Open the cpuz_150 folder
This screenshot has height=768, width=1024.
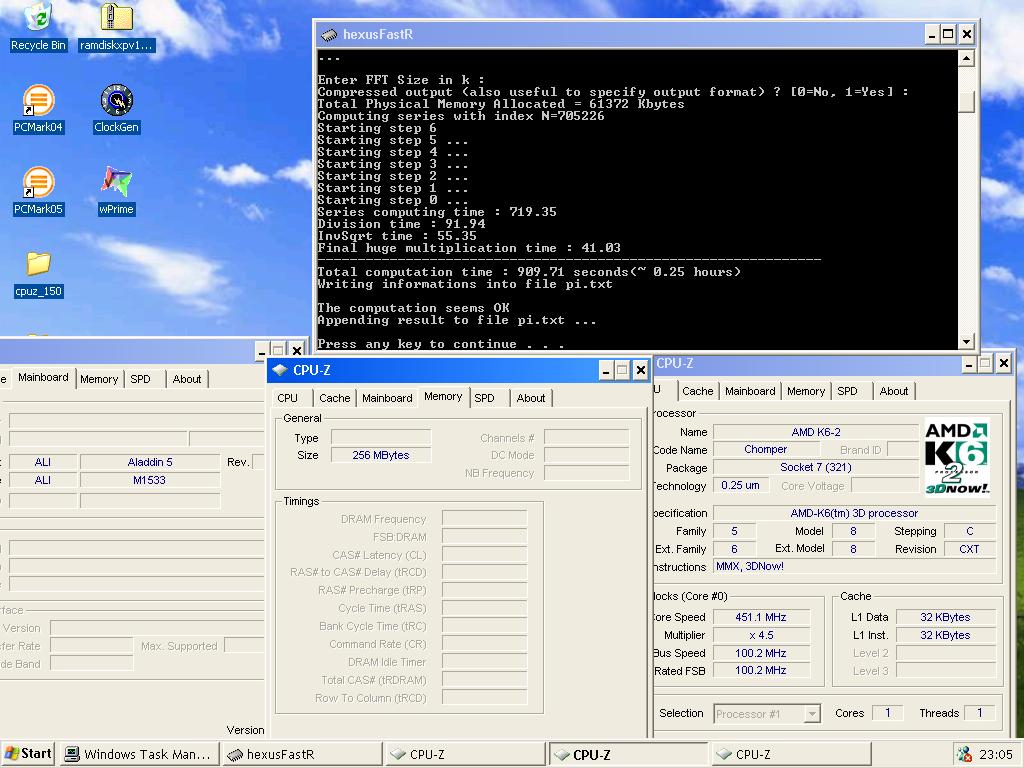pyautogui.click(x=38, y=273)
